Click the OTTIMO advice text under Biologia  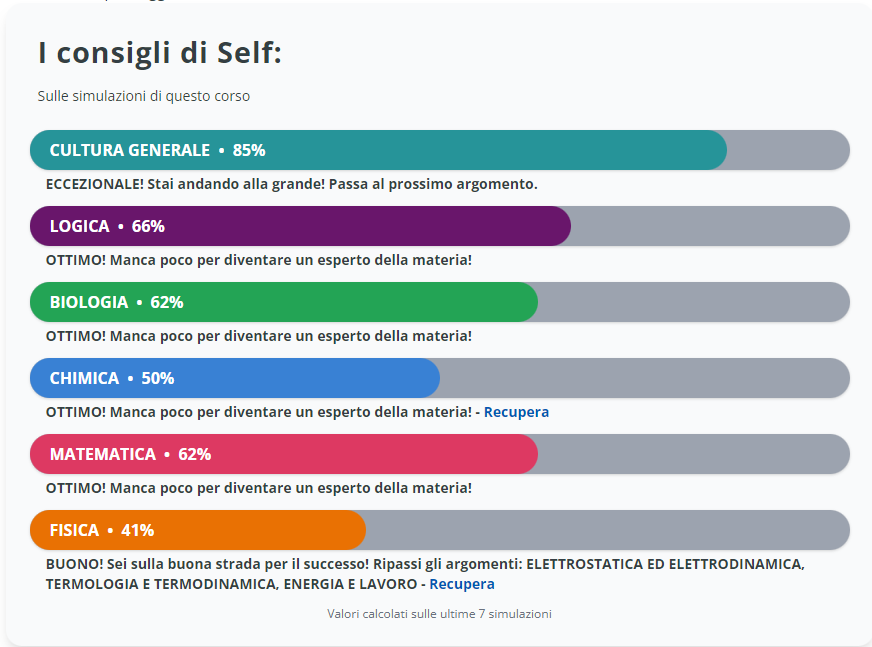[x=258, y=336]
